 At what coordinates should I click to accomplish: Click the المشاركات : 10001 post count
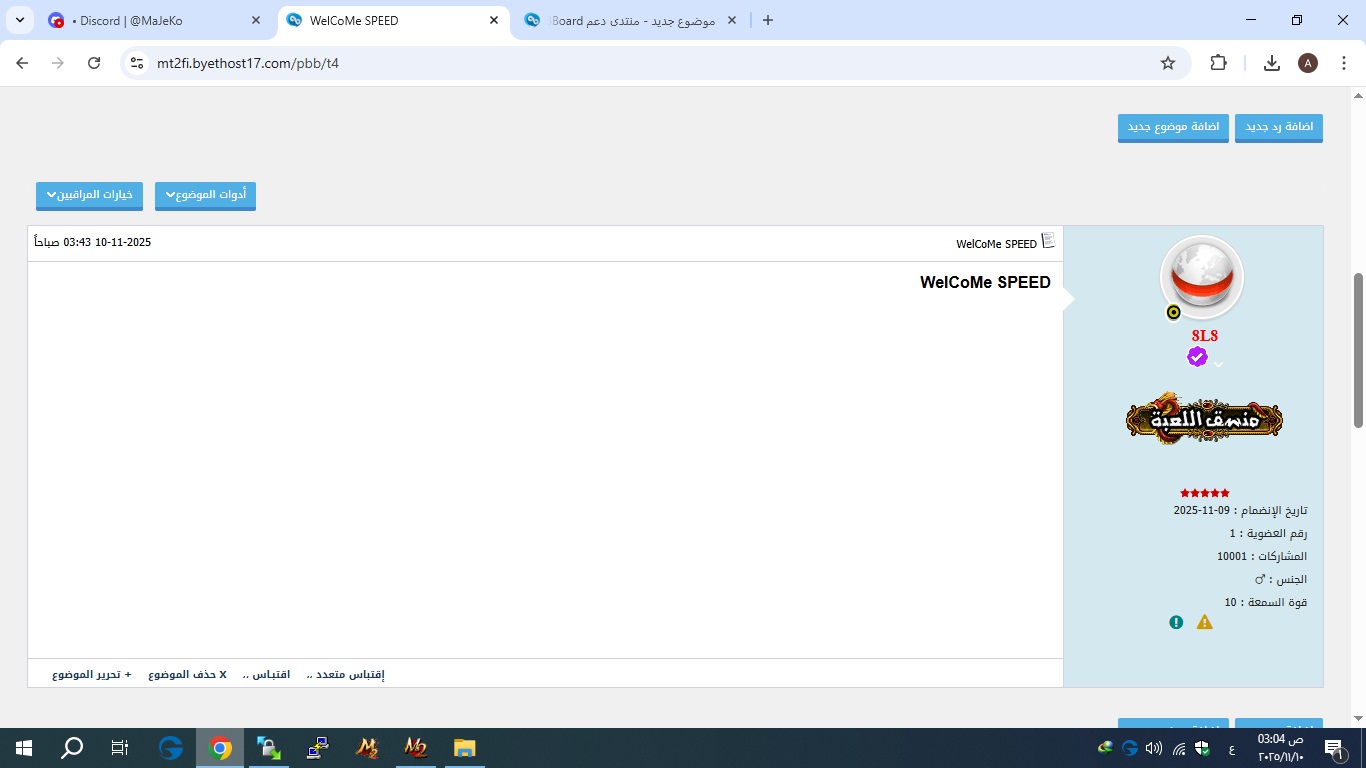(1262, 556)
